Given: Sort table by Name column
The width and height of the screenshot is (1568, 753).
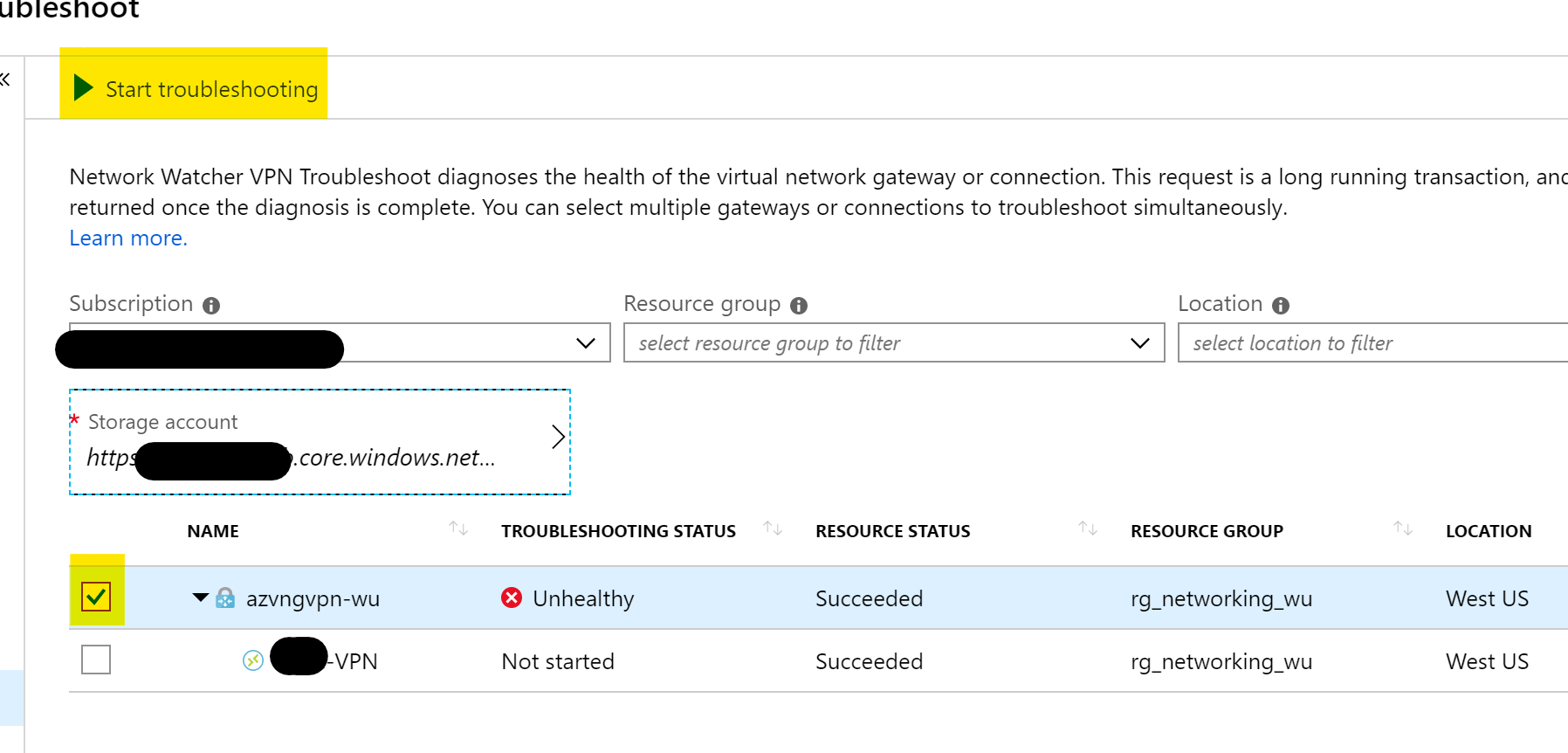Looking at the screenshot, I should click(458, 528).
